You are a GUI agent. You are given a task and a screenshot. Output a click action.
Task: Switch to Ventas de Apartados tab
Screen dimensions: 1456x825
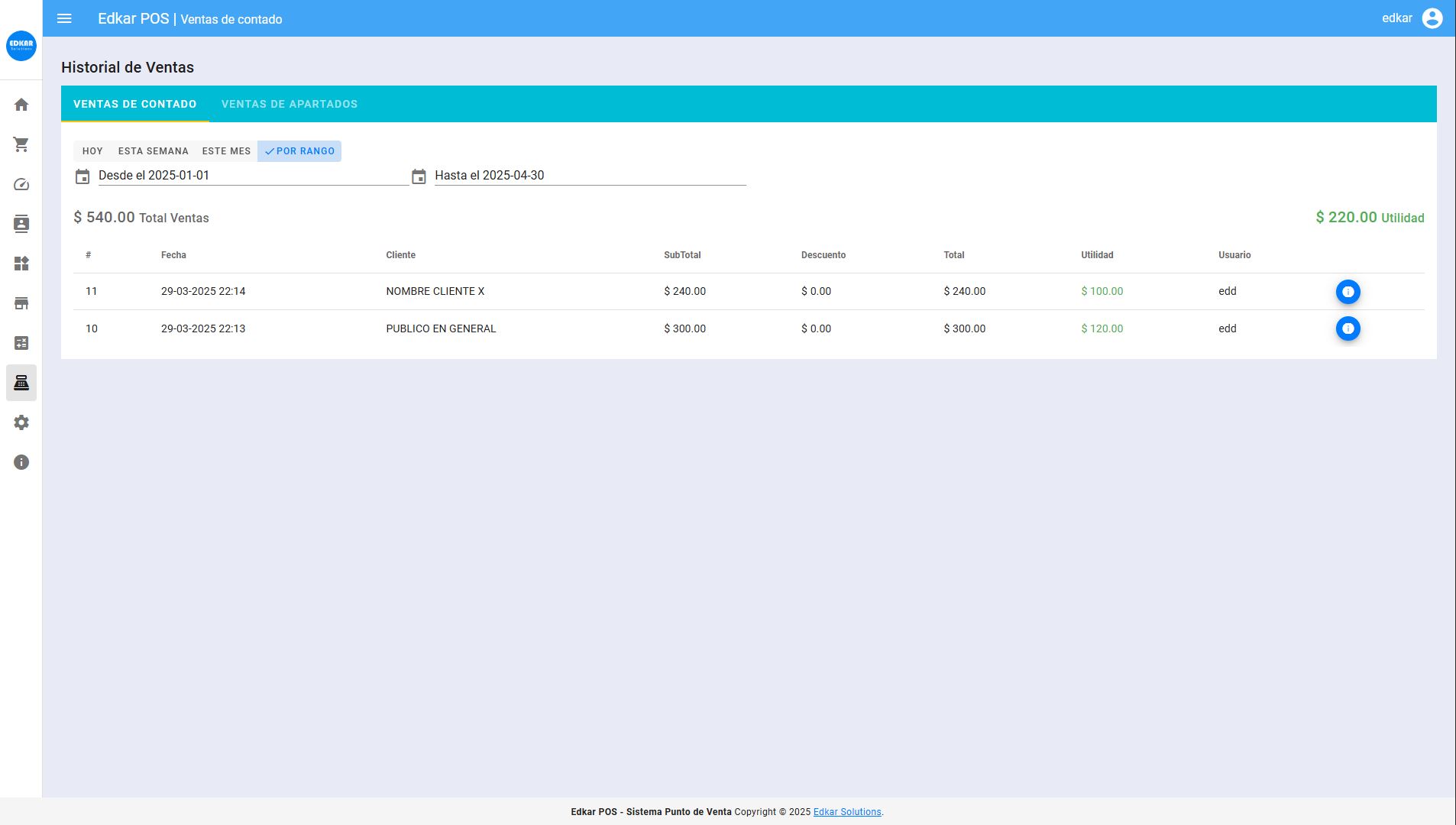[x=290, y=104]
